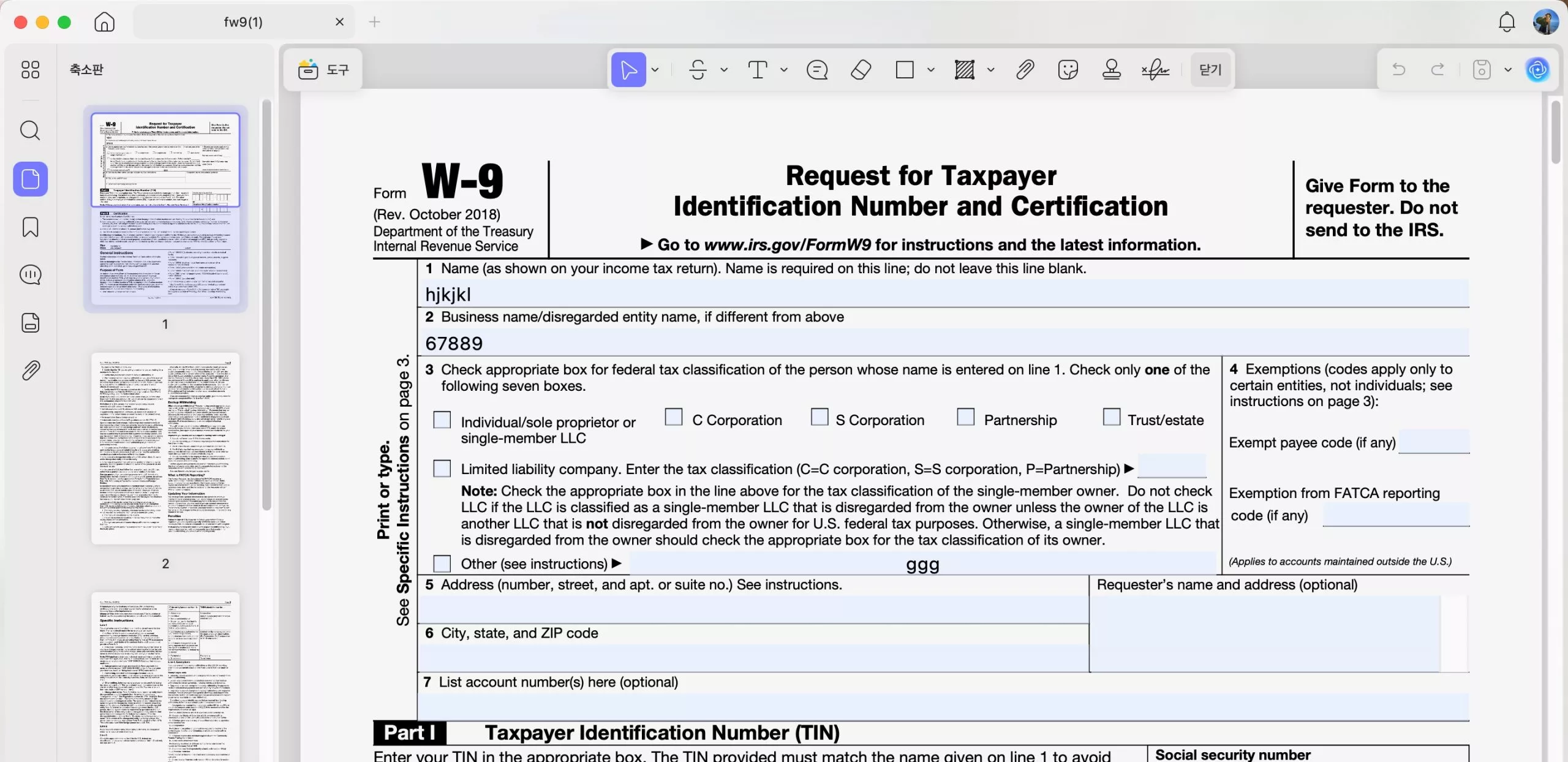Open the user profile avatar
Viewport: 1568px width, 762px height.
point(1546,22)
